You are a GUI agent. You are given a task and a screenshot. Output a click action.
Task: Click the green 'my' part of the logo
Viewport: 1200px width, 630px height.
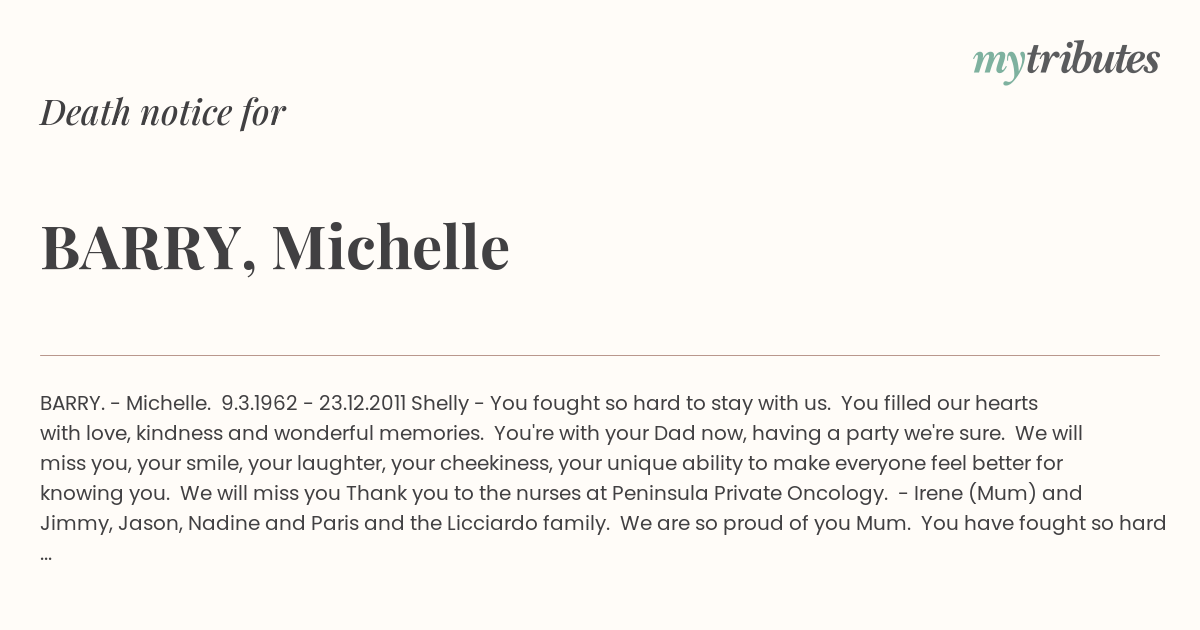tap(998, 63)
